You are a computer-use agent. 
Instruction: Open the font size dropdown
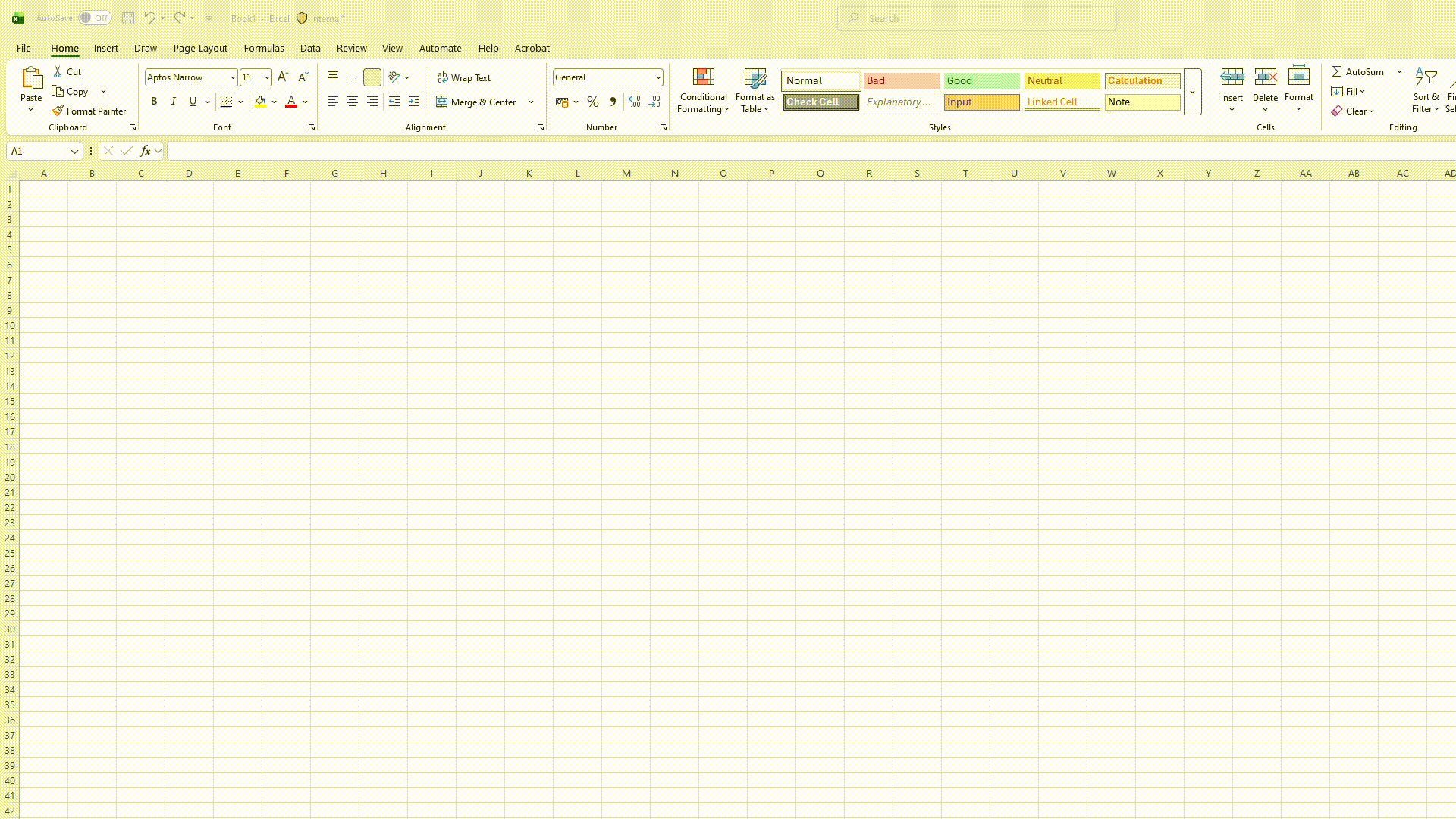pyautogui.click(x=267, y=77)
